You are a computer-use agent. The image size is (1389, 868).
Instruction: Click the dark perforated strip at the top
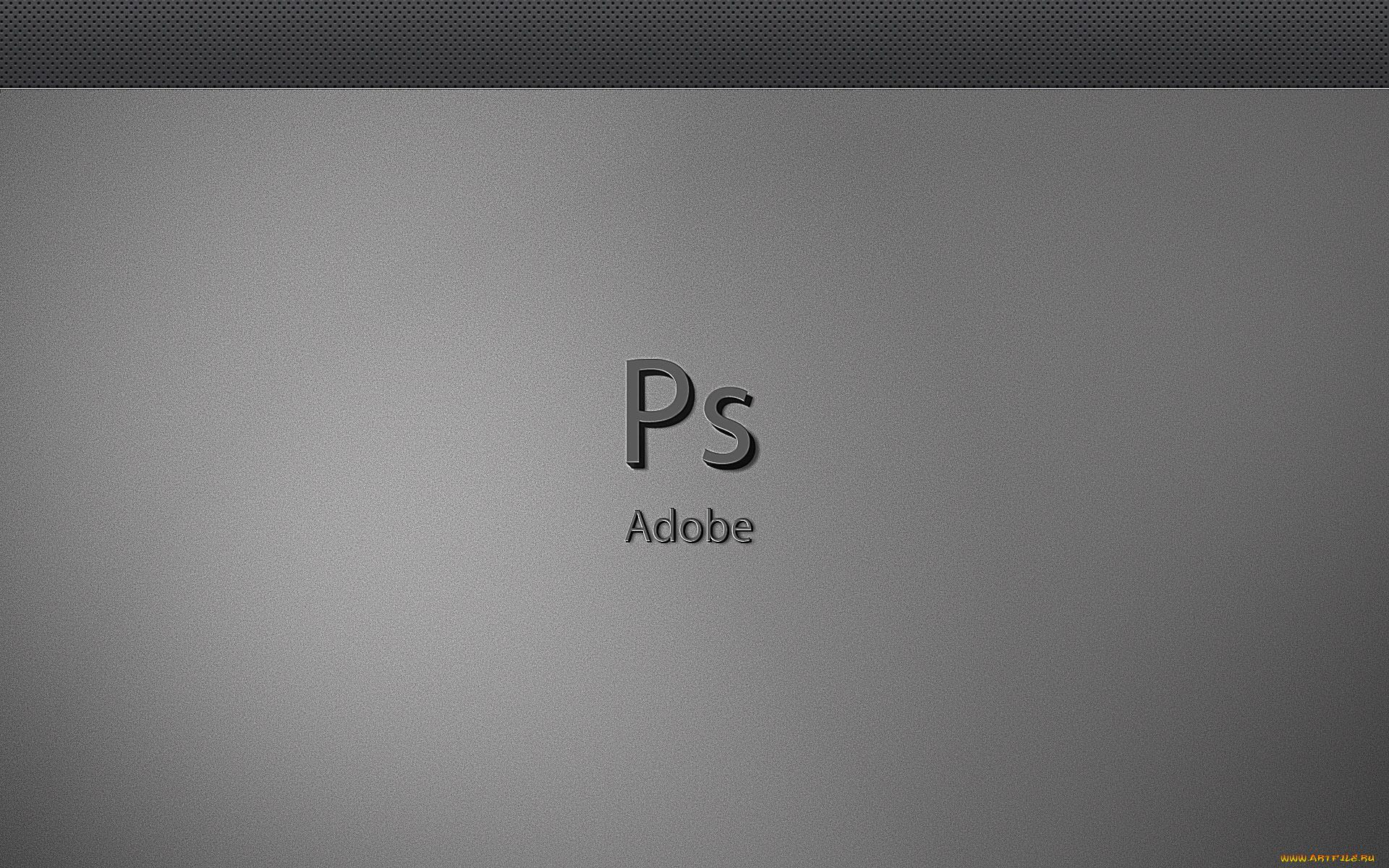pyautogui.click(x=694, y=43)
